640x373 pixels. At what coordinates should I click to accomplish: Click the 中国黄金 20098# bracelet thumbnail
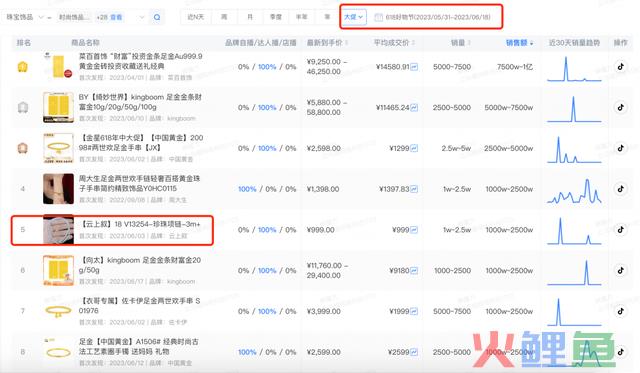tap(58, 148)
